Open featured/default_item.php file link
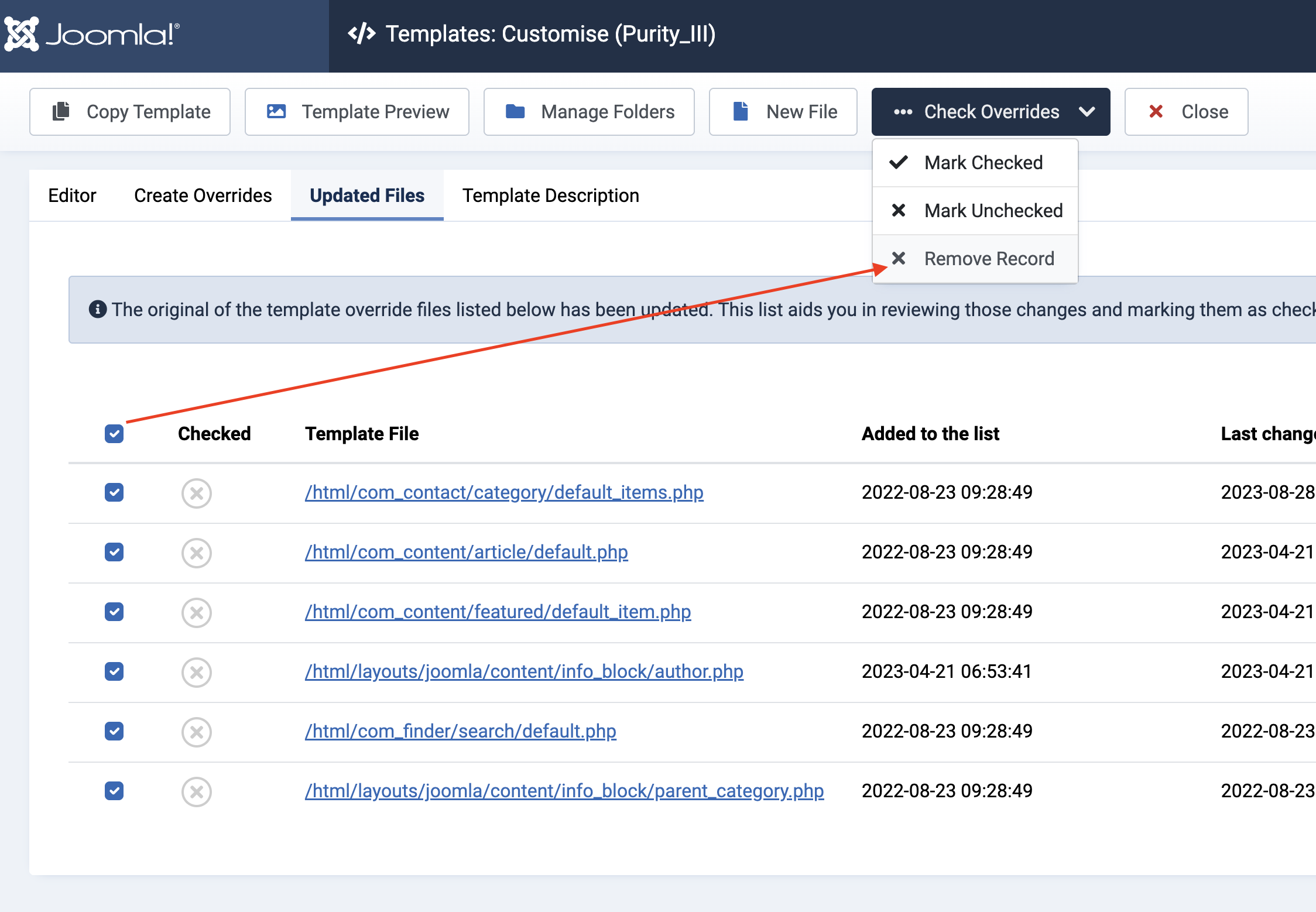1316x912 pixels. tap(498, 612)
